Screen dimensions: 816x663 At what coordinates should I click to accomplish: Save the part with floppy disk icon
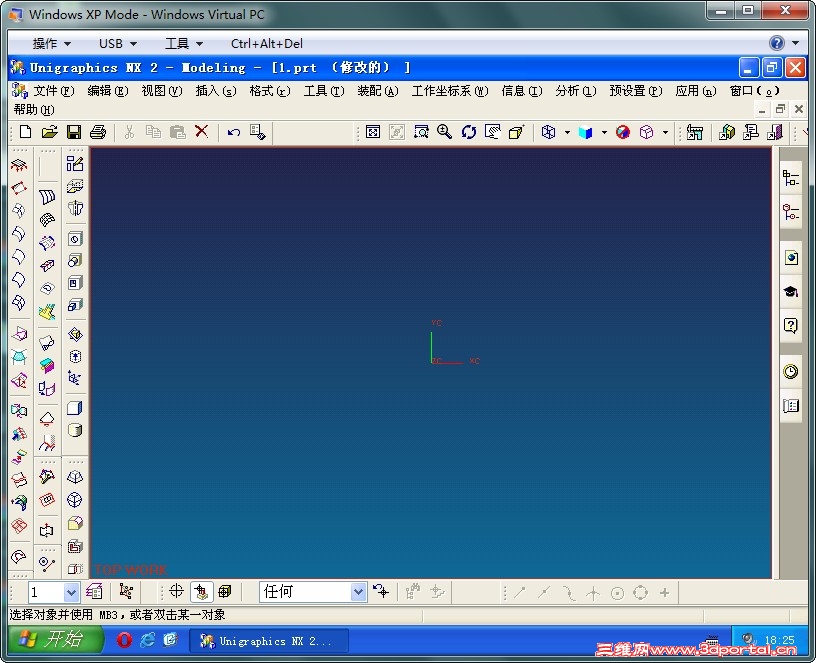coord(74,132)
